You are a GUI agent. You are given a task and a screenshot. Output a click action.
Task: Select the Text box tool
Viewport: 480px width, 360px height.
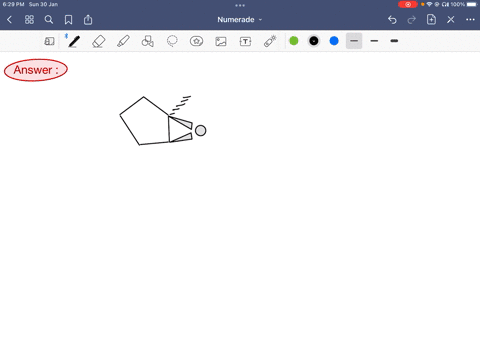coord(245,41)
